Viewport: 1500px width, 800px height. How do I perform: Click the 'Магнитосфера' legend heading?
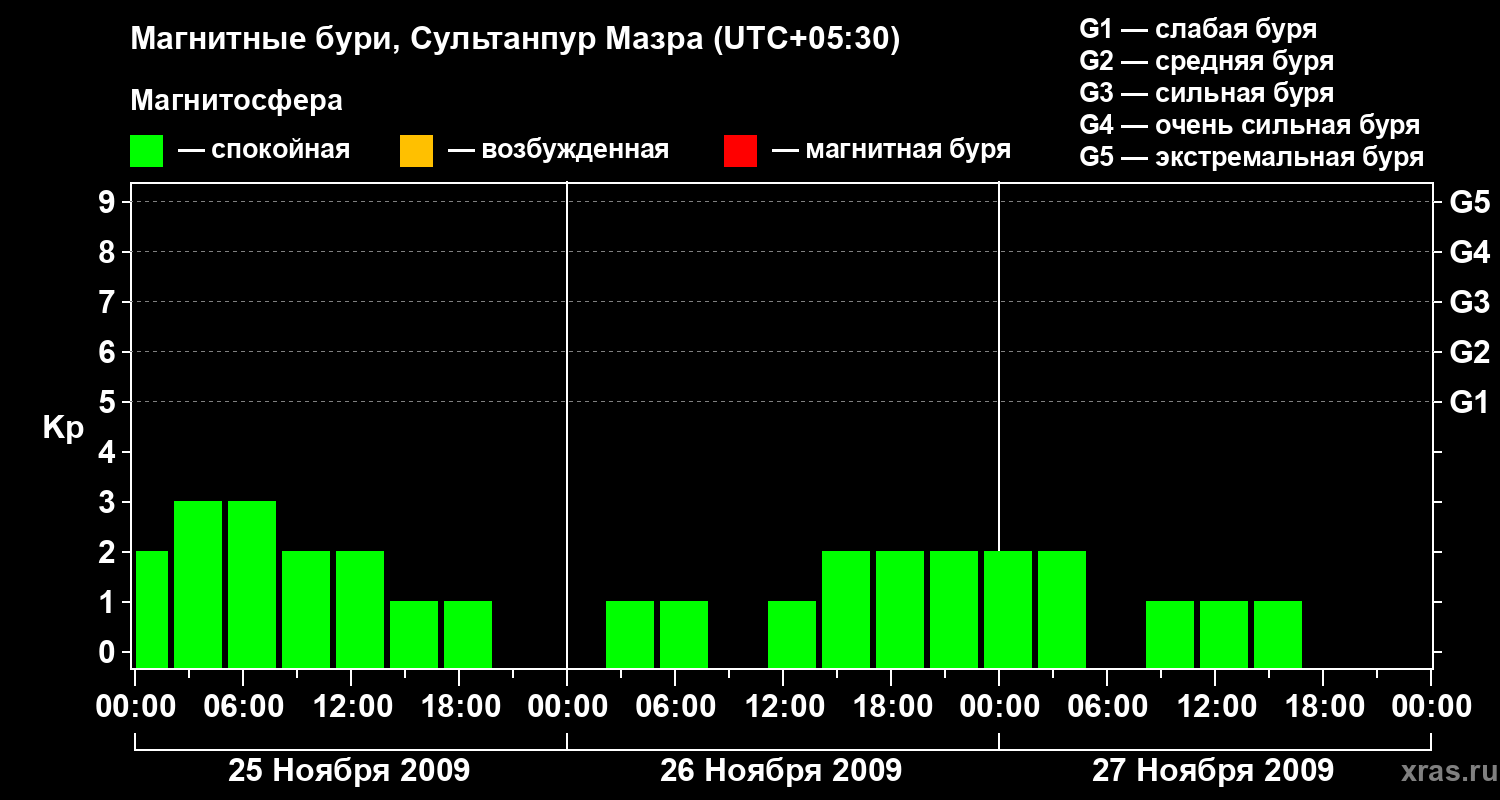pyautogui.click(x=236, y=101)
